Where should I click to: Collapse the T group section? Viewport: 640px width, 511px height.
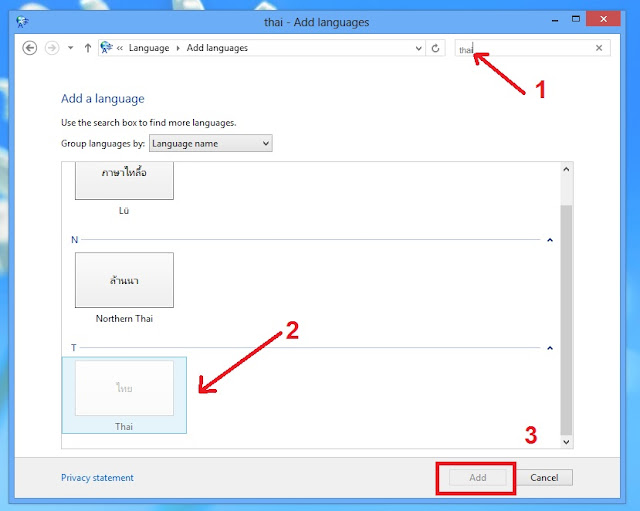pos(550,348)
